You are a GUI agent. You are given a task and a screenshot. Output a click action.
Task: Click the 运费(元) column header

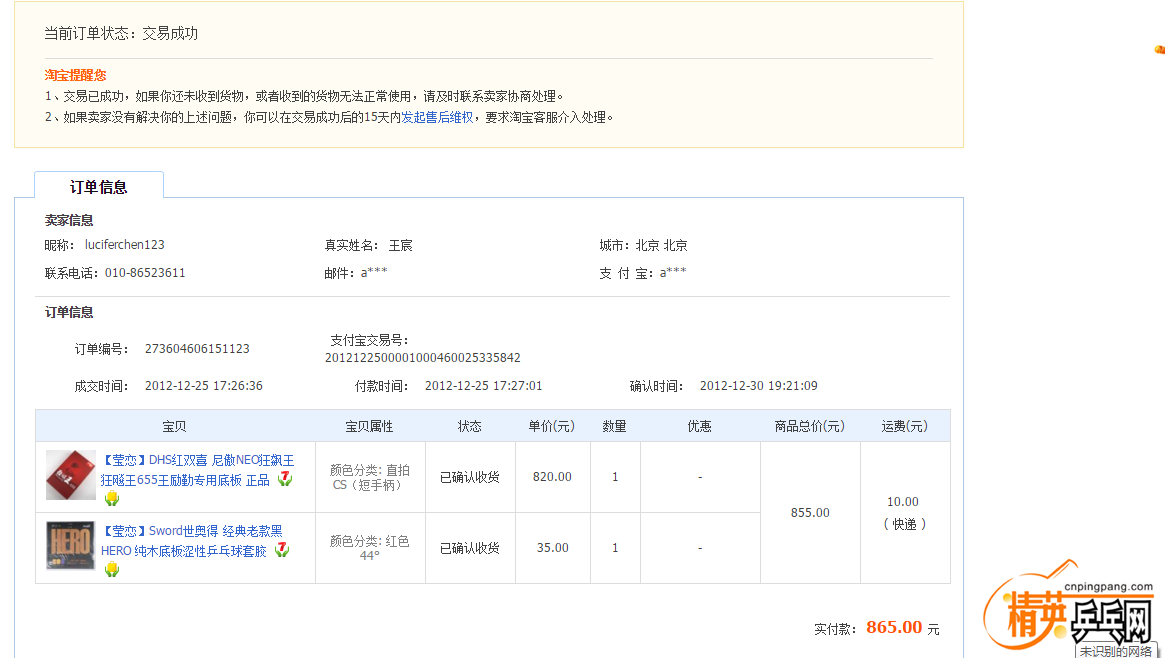tap(904, 426)
